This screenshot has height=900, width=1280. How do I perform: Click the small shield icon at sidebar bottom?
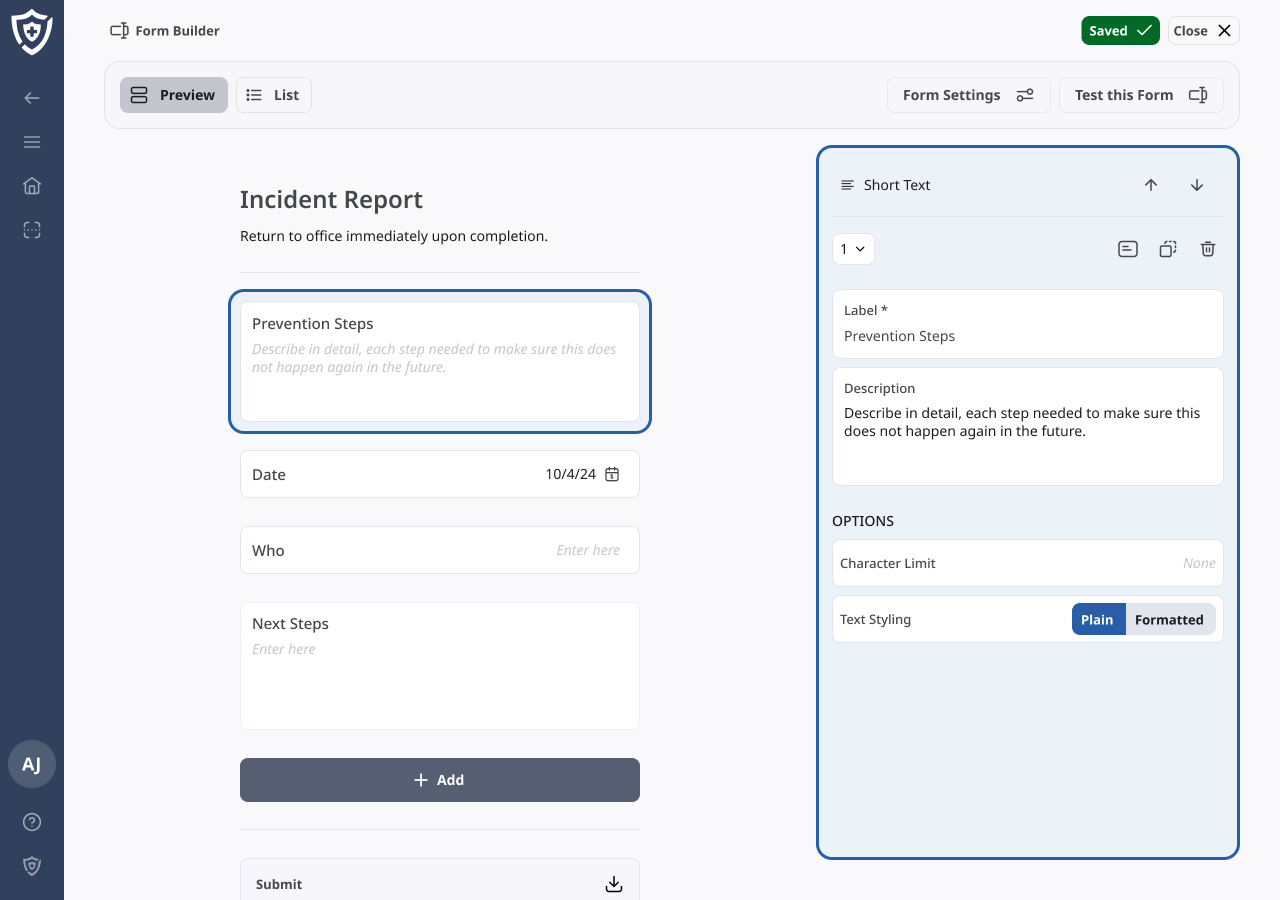(x=32, y=866)
